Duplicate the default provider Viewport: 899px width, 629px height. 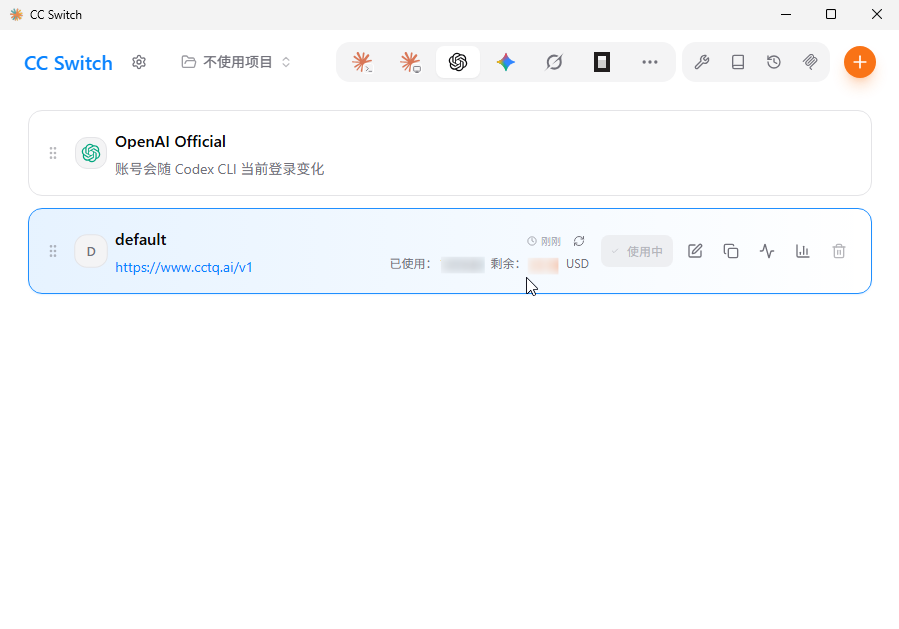pos(731,251)
